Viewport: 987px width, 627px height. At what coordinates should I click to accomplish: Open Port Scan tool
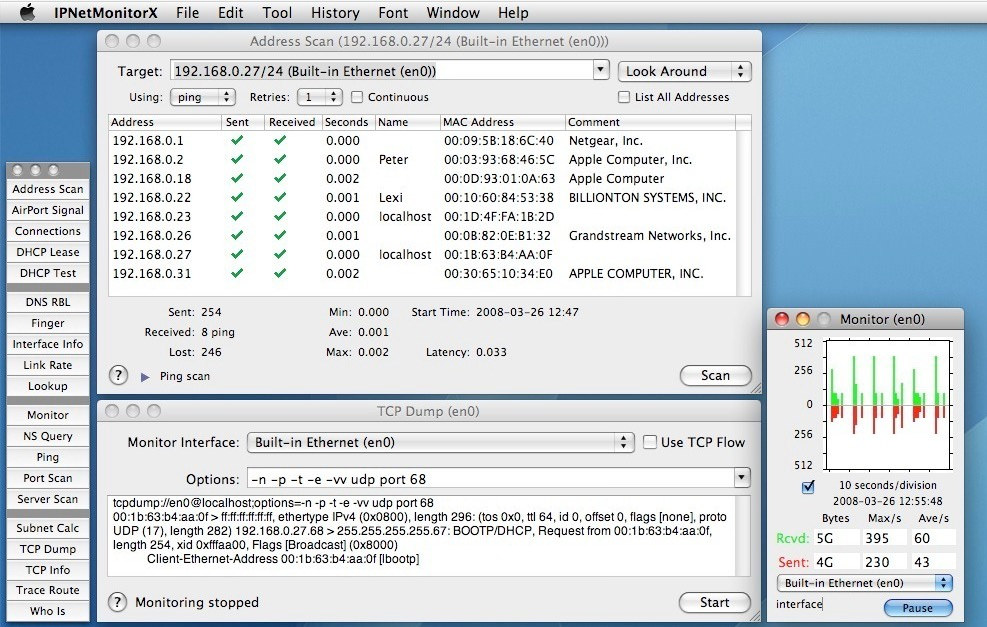click(48, 478)
